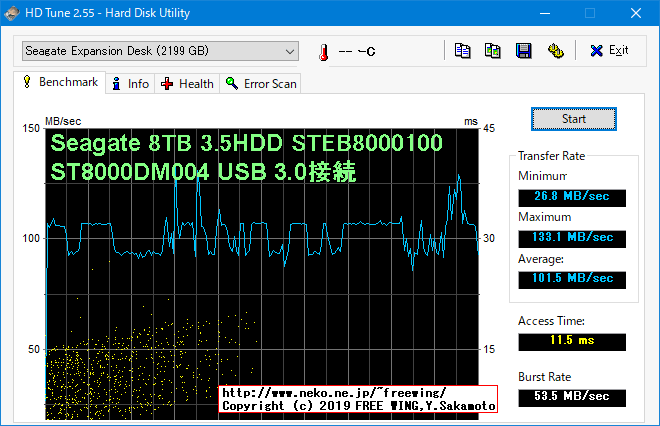Go to the Error Scan tab

point(261,84)
